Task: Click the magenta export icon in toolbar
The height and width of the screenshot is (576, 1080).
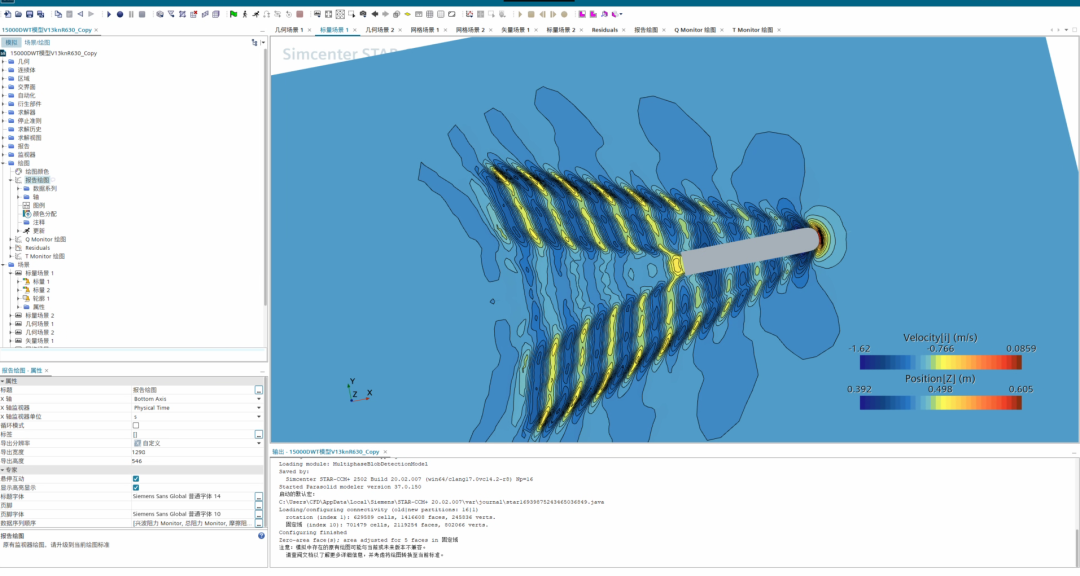Action: click(x=582, y=14)
